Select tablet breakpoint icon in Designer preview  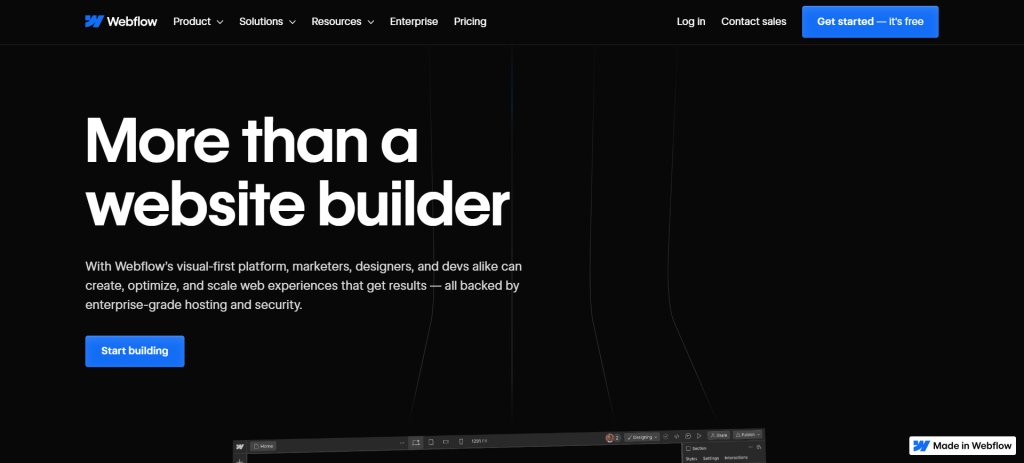pyautogui.click(x=431, y=442)
